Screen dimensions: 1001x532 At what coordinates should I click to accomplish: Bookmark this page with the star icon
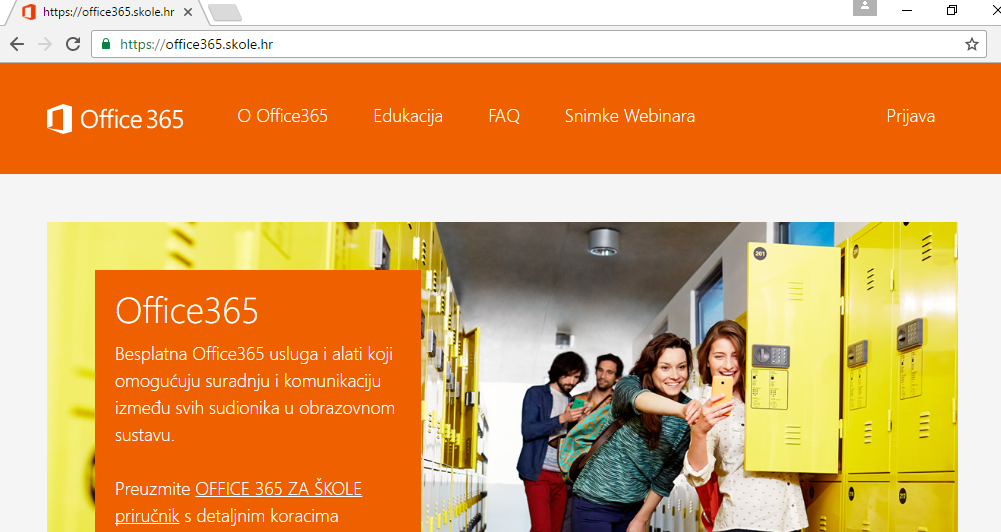(972, 44)
